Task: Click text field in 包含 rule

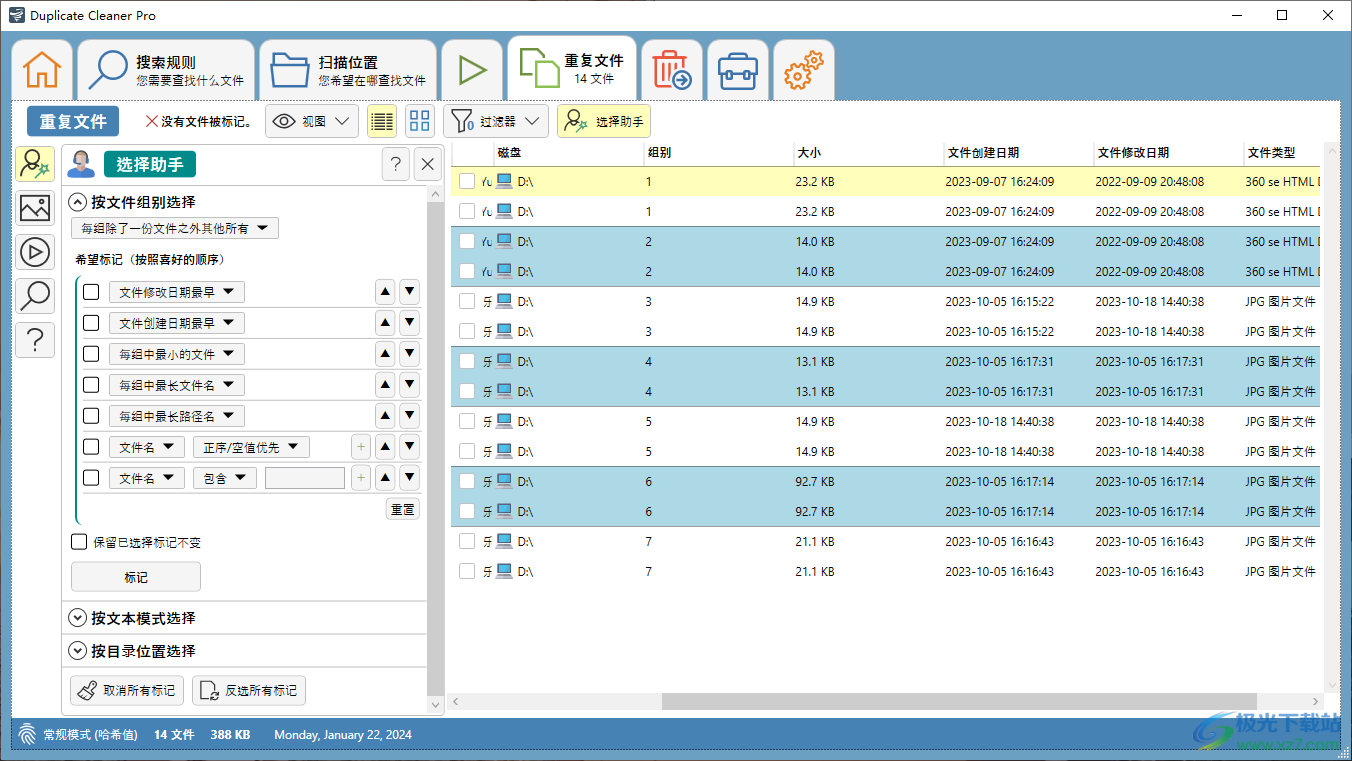Action: pos(305,478)
